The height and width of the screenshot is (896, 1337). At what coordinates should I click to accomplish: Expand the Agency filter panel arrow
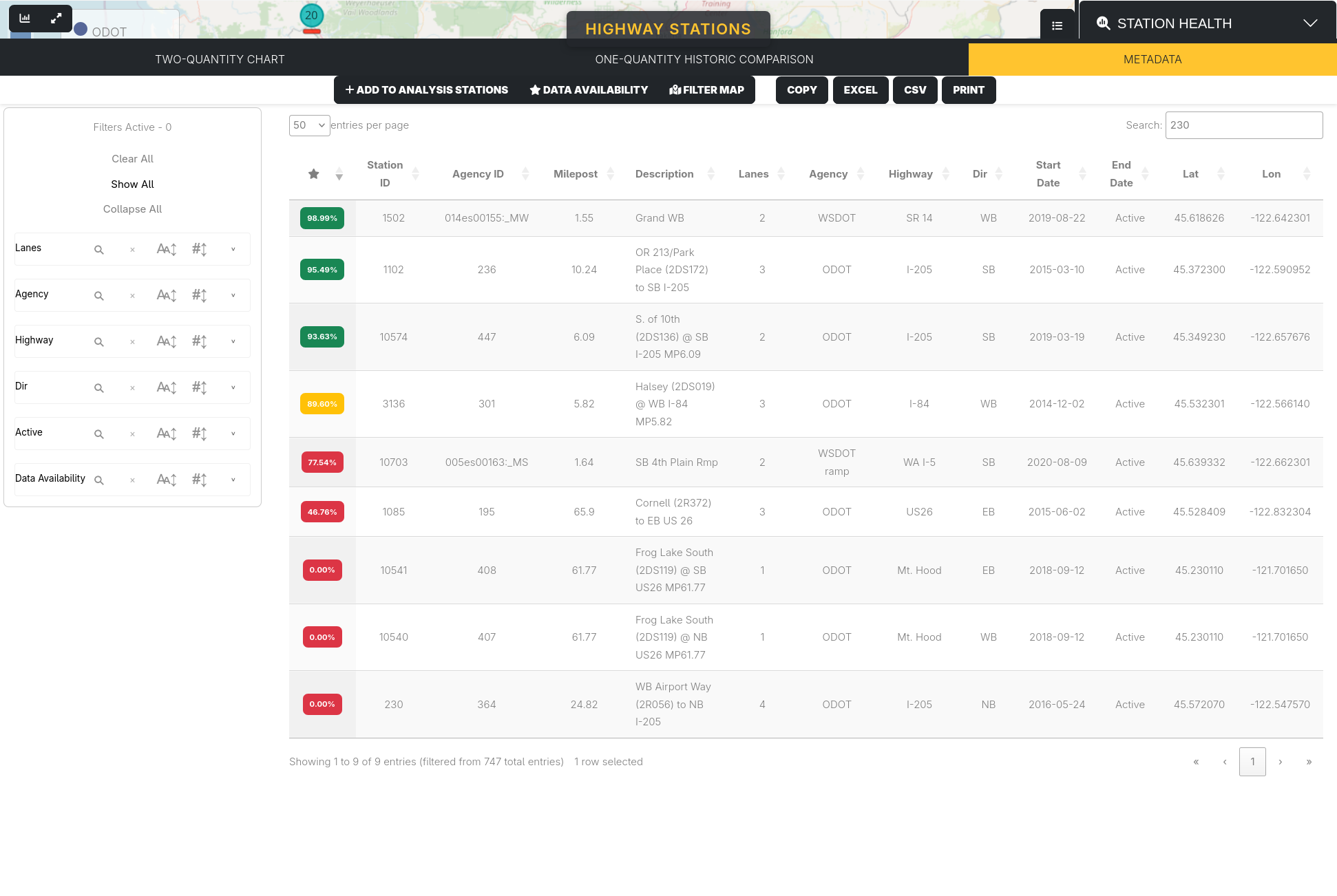(233, 295)
